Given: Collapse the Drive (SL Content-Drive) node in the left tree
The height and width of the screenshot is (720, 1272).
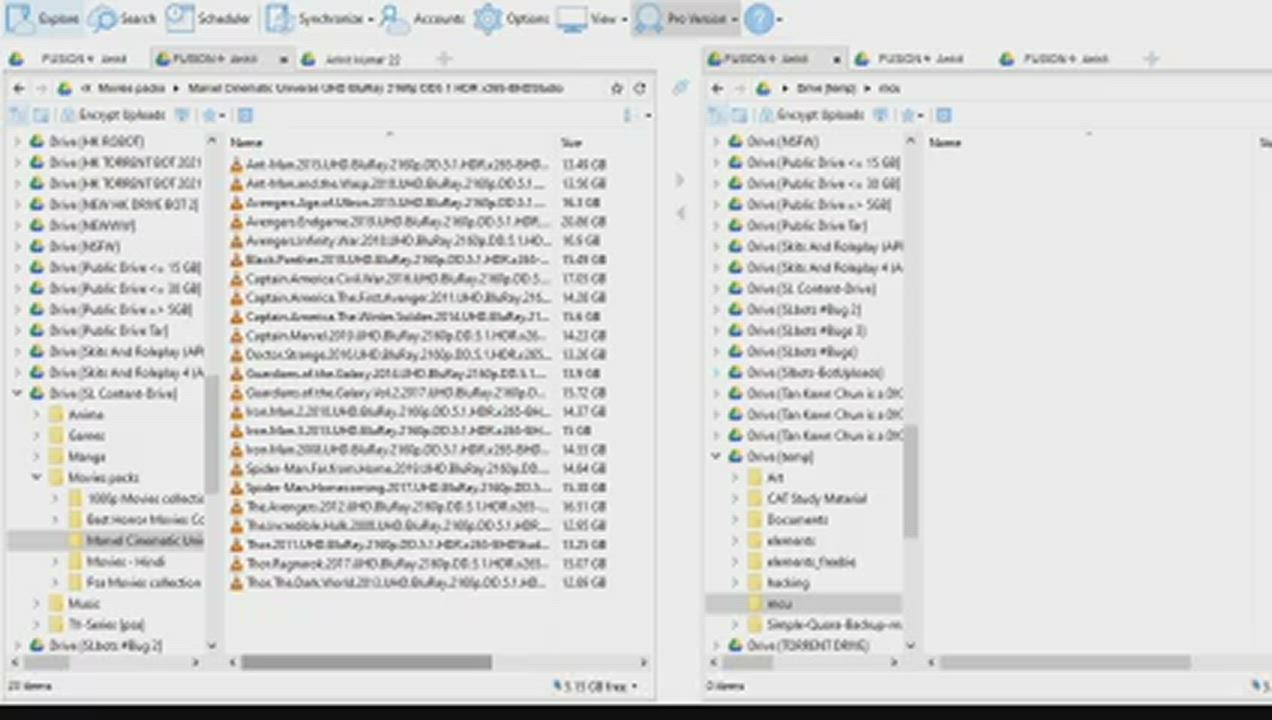Looking at the screenshot, I should pyautogui.click(x=17, y=393).
